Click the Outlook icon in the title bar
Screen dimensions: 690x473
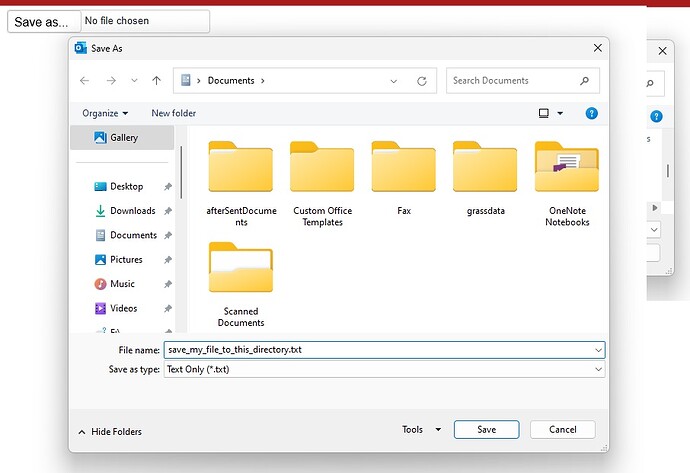[x=81, y=48]
